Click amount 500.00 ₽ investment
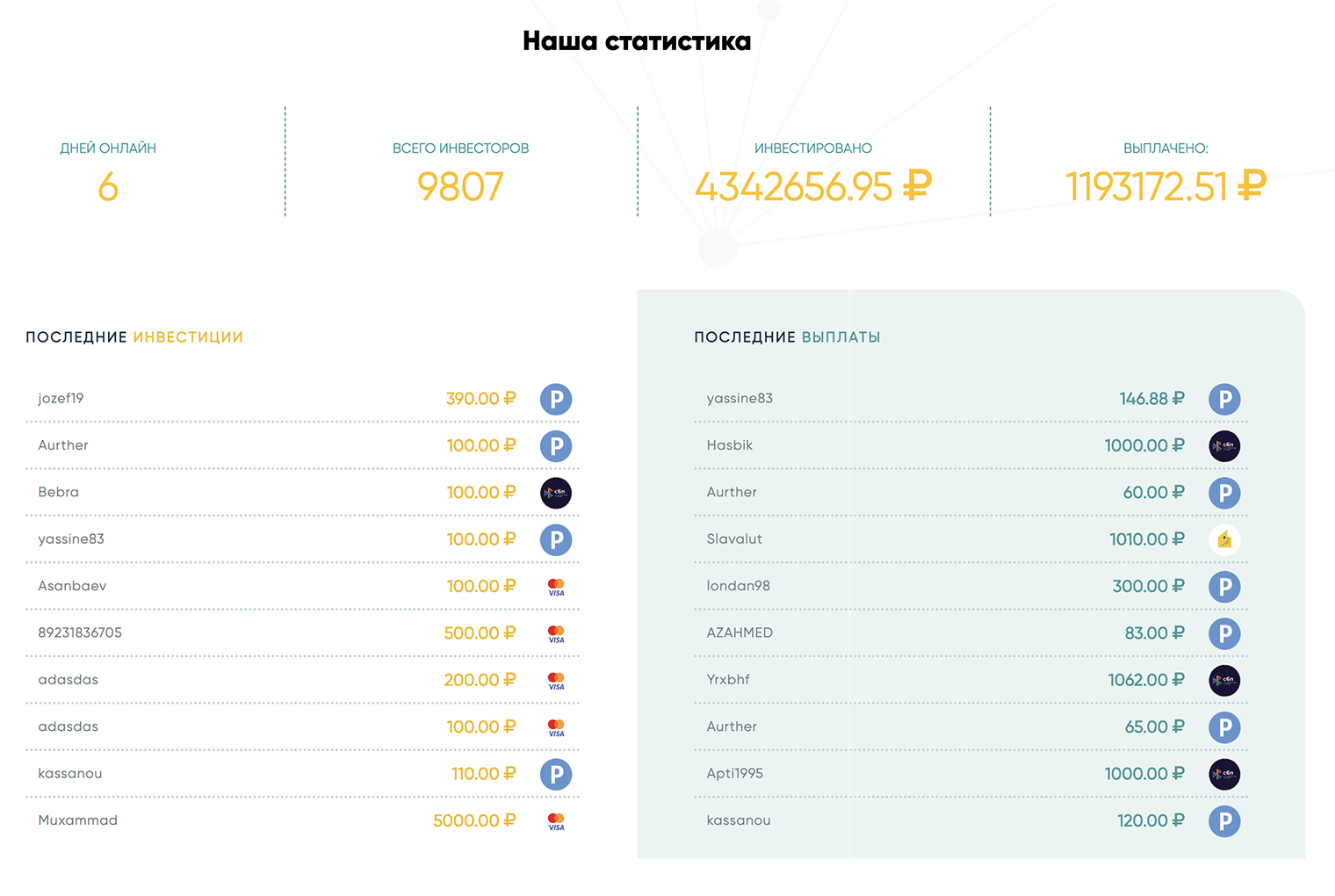The image size is (1335, 896). 480,633
